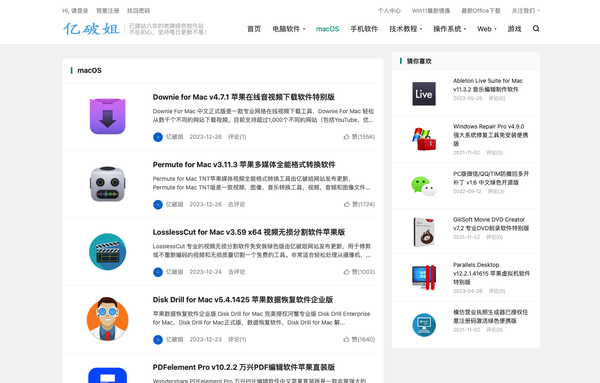
Task: Open the 个人中心 link
Action: [x=389, y=11]
